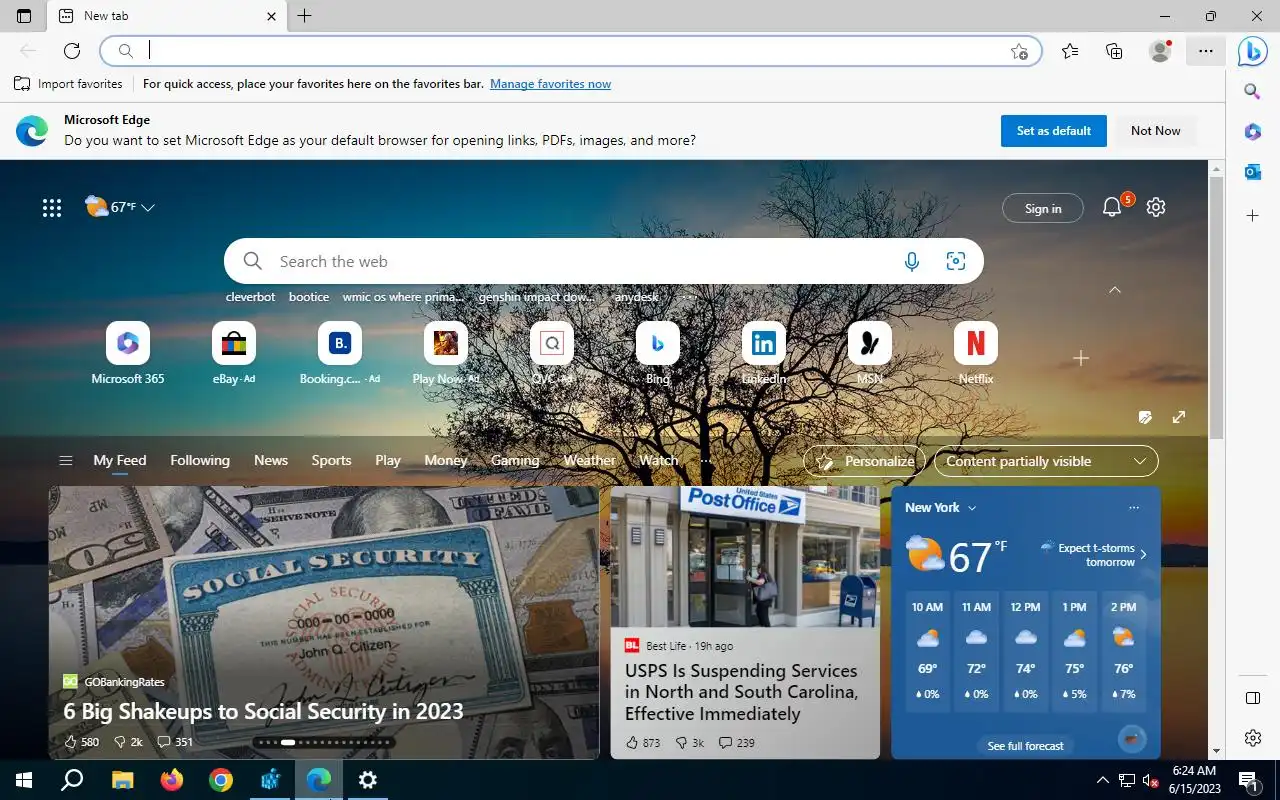
Task: Open notifications bell icon
Action: [1112, 207]
